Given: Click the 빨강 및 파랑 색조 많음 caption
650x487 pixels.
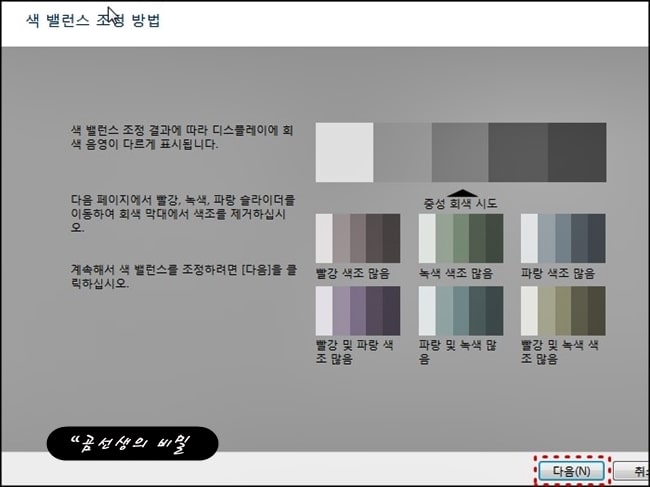Looking at the screenshot, I should click(354, 352).
